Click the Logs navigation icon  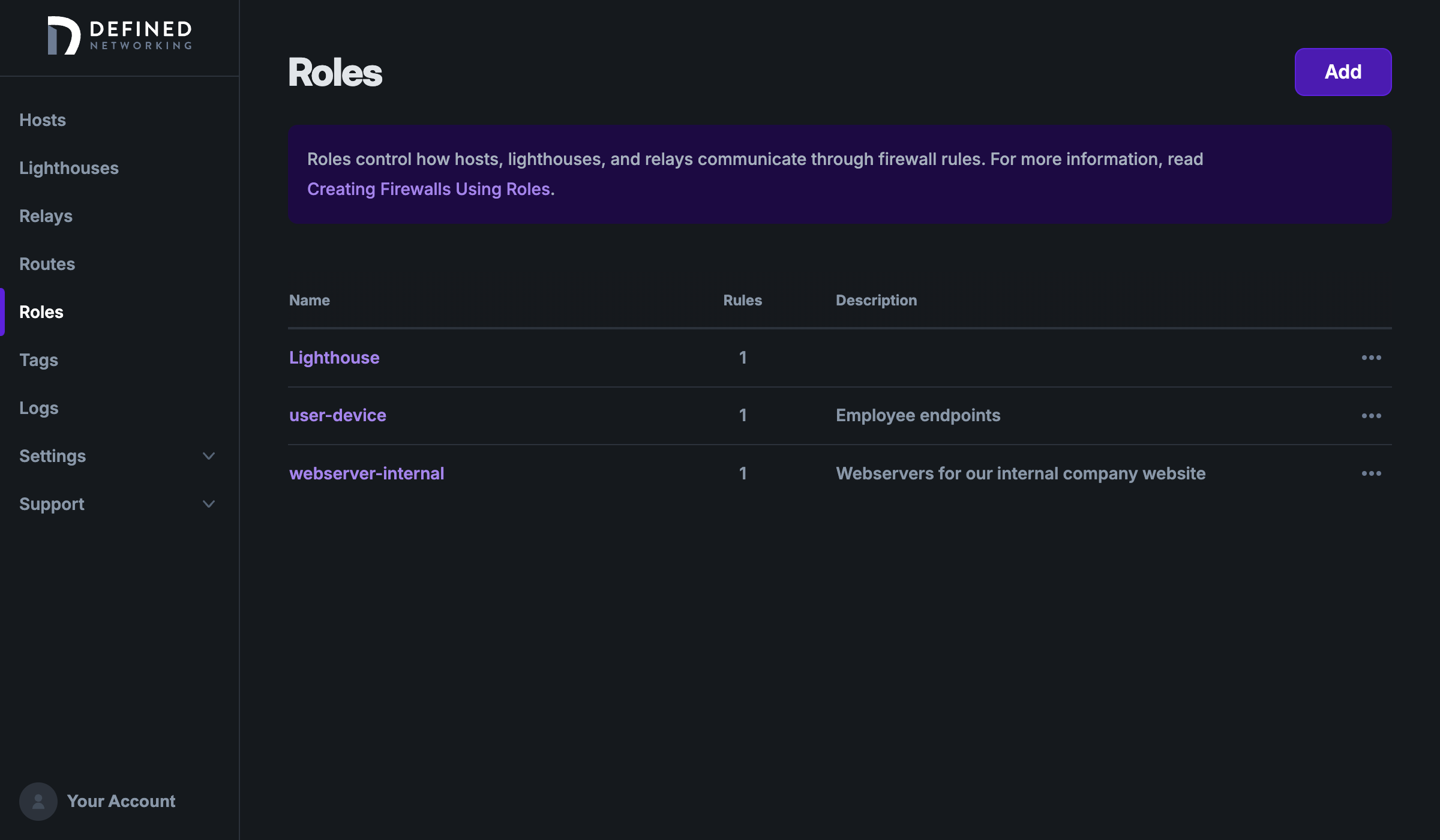click(38, 407)
